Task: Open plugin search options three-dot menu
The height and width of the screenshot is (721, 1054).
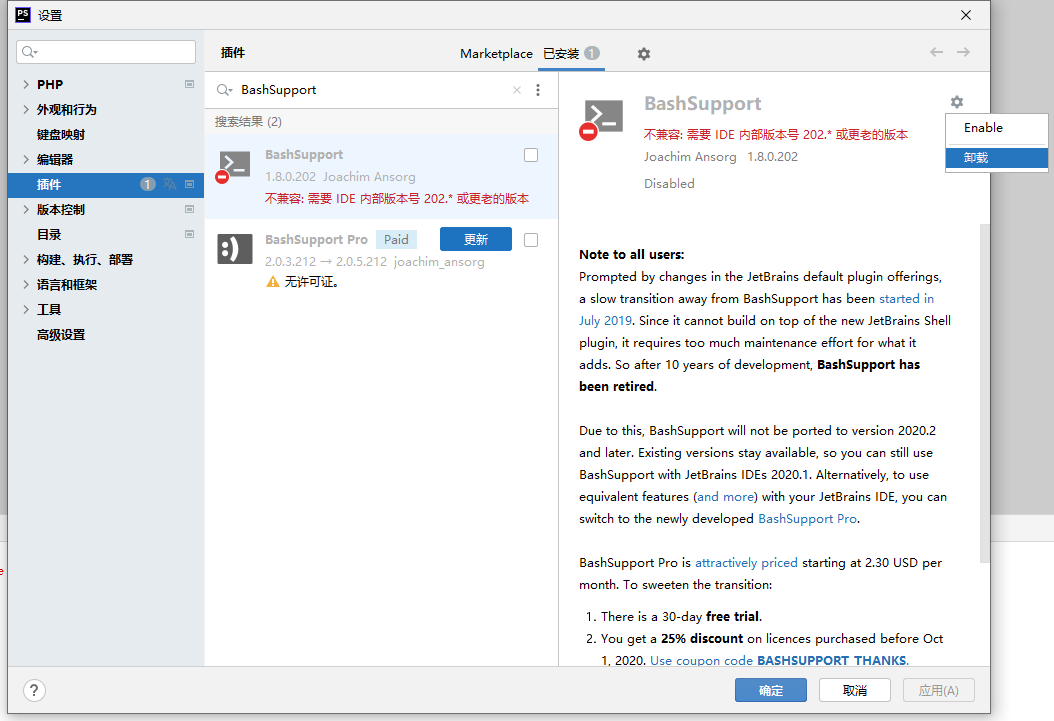Action: click(x=538, y=90)
